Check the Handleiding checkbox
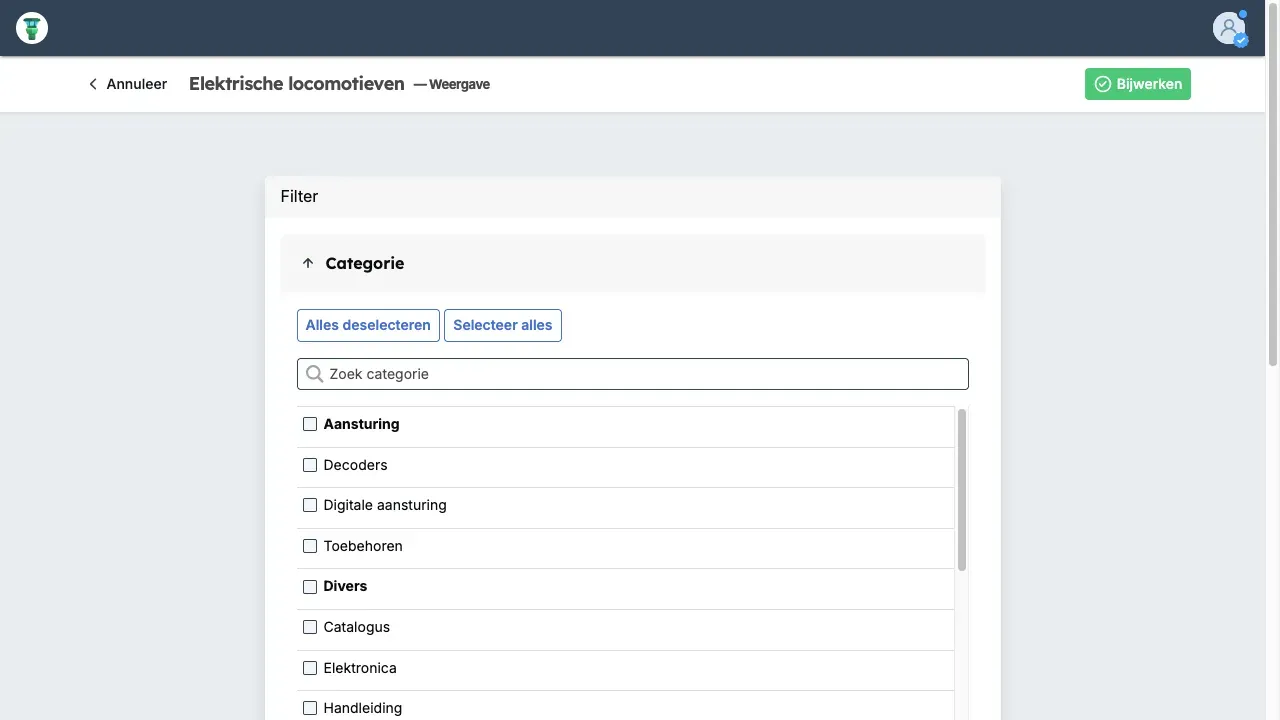The image size is (1280, 720). click(x=310, y=708)
